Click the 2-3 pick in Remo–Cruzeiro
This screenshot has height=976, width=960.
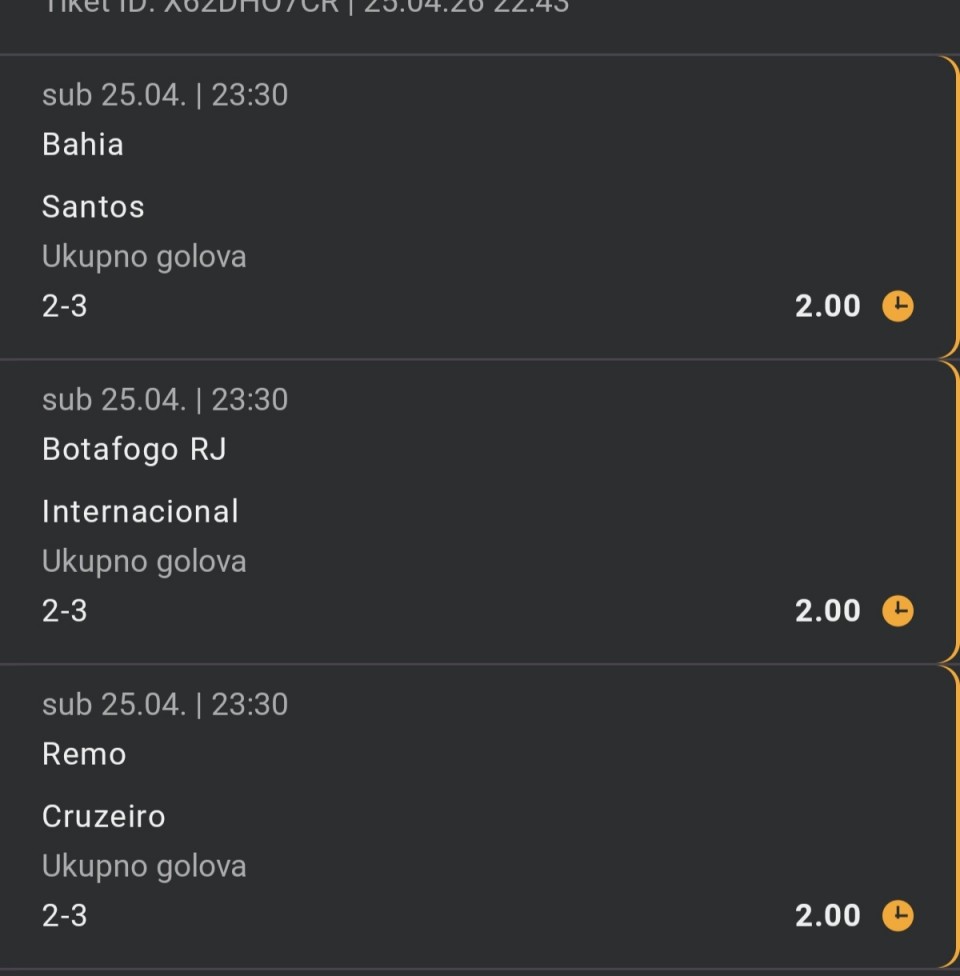pos(65,916)
